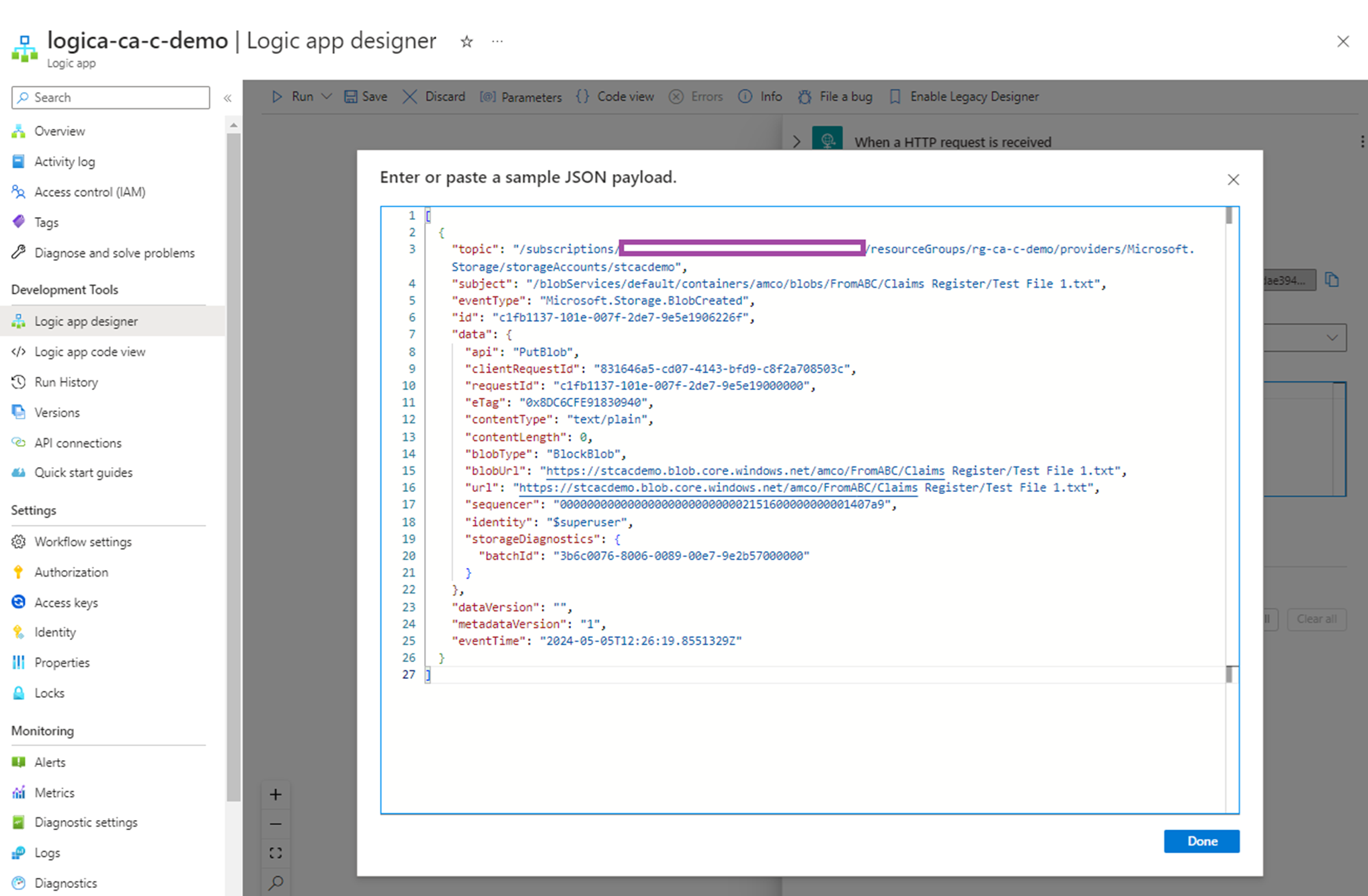Viewport: 1368px width, 896px height.
Task: Click the Locks padlock icon
Action: pyautogui.click(x=19, y=693)
